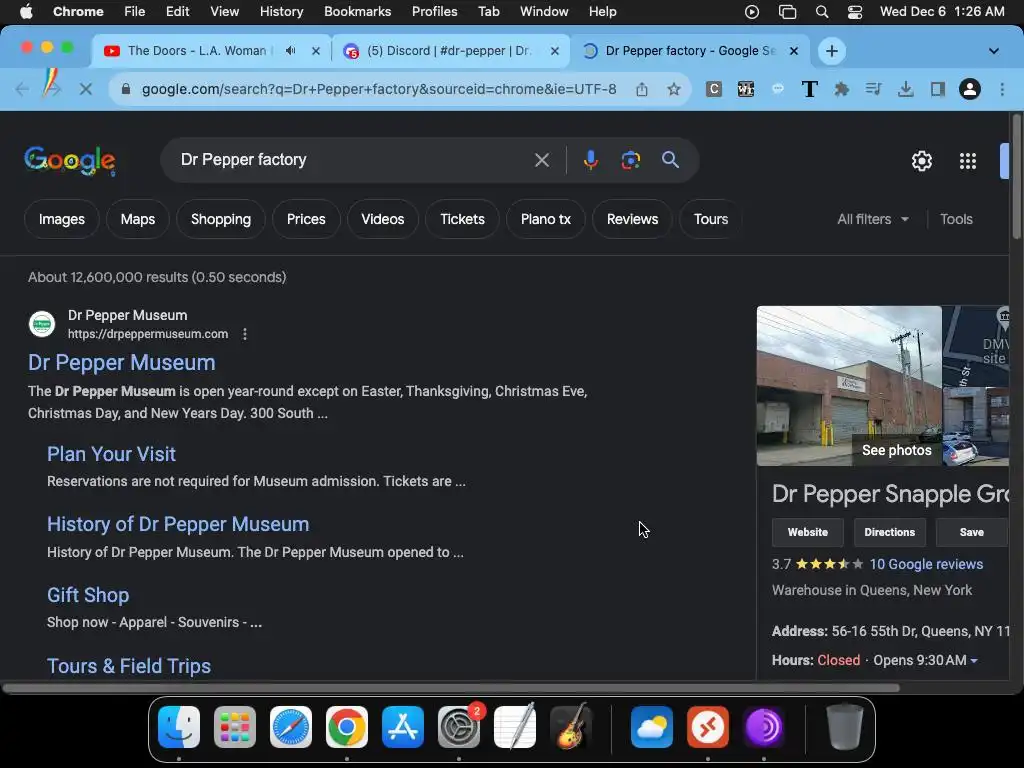Image resolution: width=1024 pixels, height=768 pixels.
Task: Switch to the Discord #dr-pepper tab
Action: (x=449, y=51)
